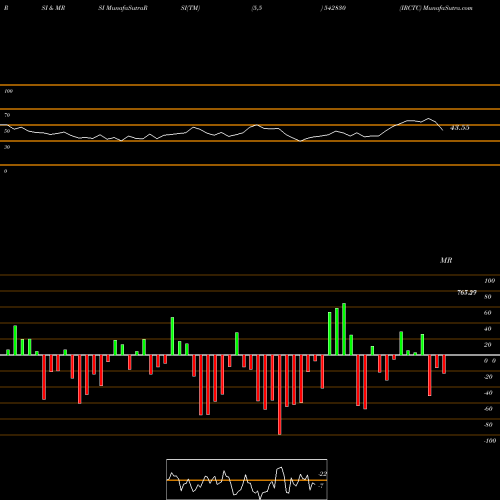This screenshot has height=500, width=500.
Task: Click the 'MR' panel title
Action: 446,260
